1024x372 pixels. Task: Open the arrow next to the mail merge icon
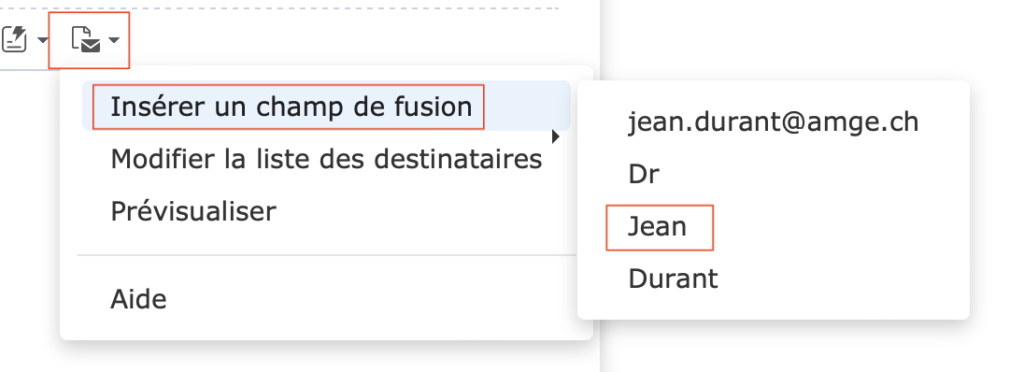[114, 40]
